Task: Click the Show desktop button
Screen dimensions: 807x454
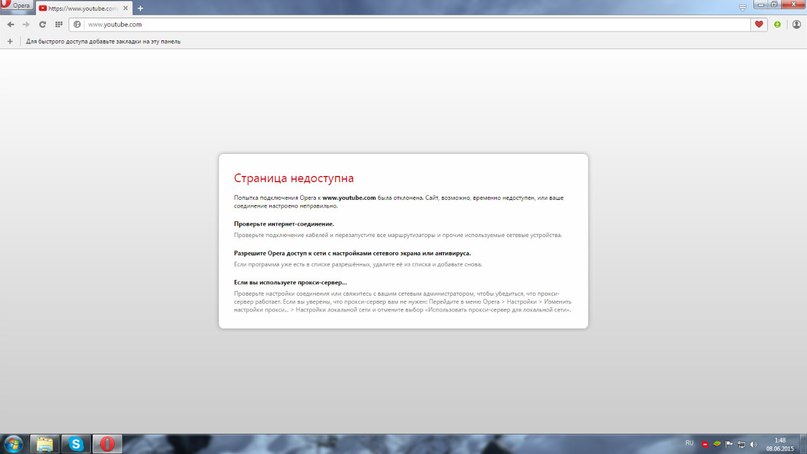Action: 803,444
